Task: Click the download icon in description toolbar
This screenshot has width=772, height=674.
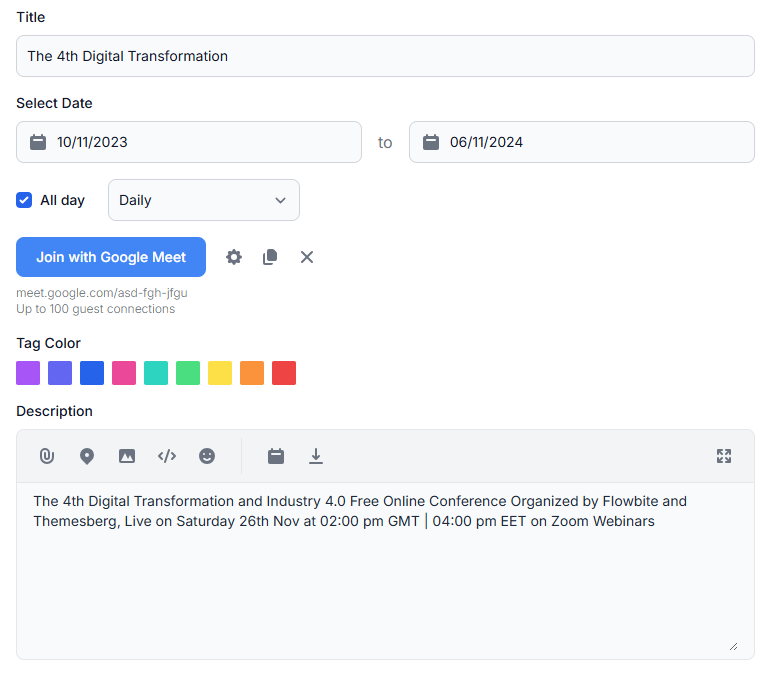Action: pos(316,456)
